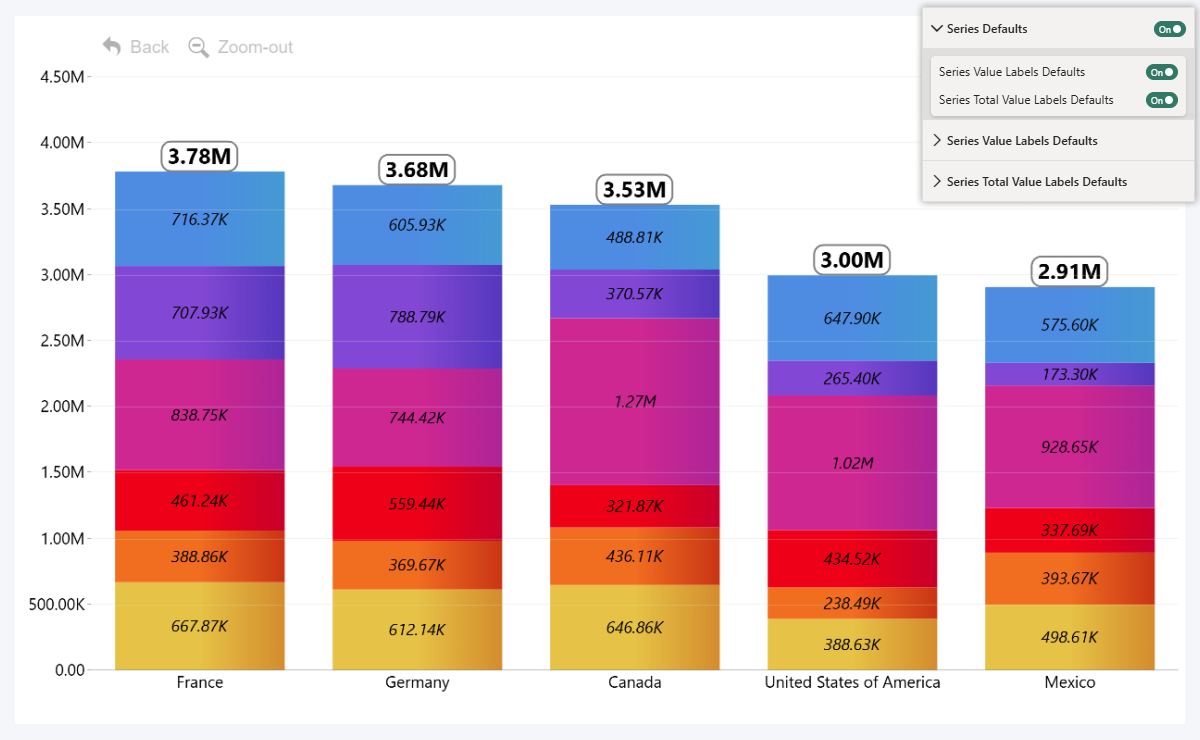Toggle Series Total Value Labels Defaults switch
Viewport: 1200px width, 740px height.
(1162, 100)
